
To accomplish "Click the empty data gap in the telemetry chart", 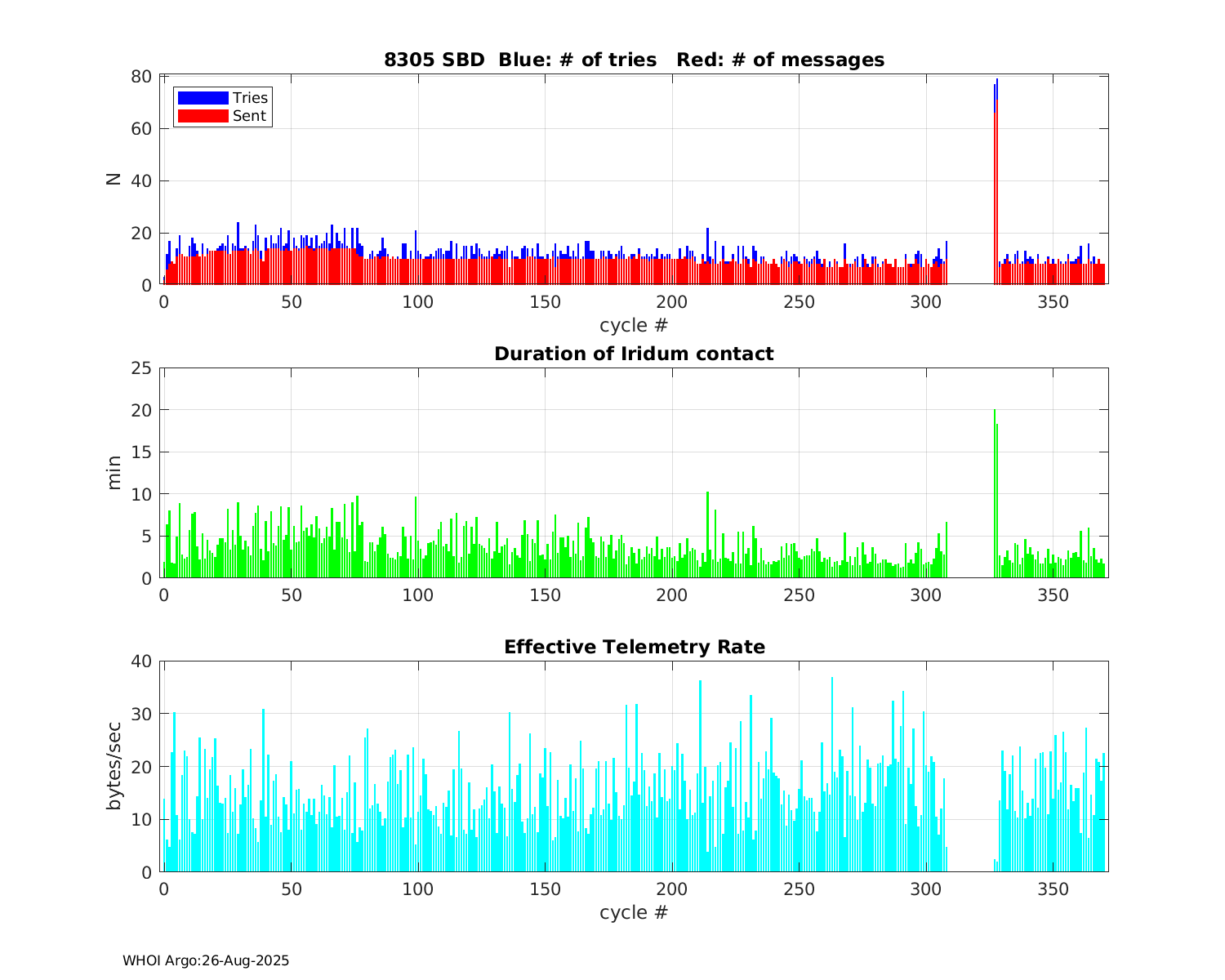I will (970, 817).
